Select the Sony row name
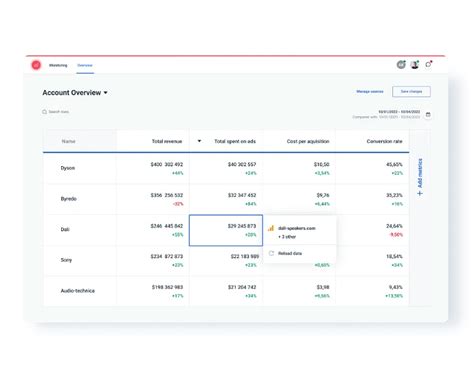 (x=66, y=260)
